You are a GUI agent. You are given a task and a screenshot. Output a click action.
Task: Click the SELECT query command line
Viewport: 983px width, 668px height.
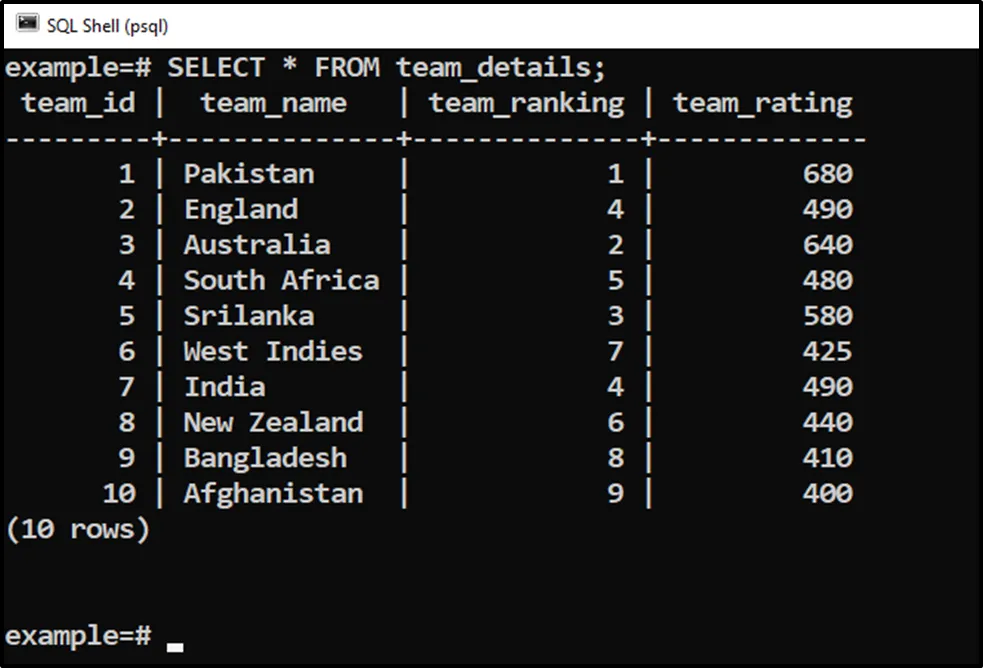[386, 68]
